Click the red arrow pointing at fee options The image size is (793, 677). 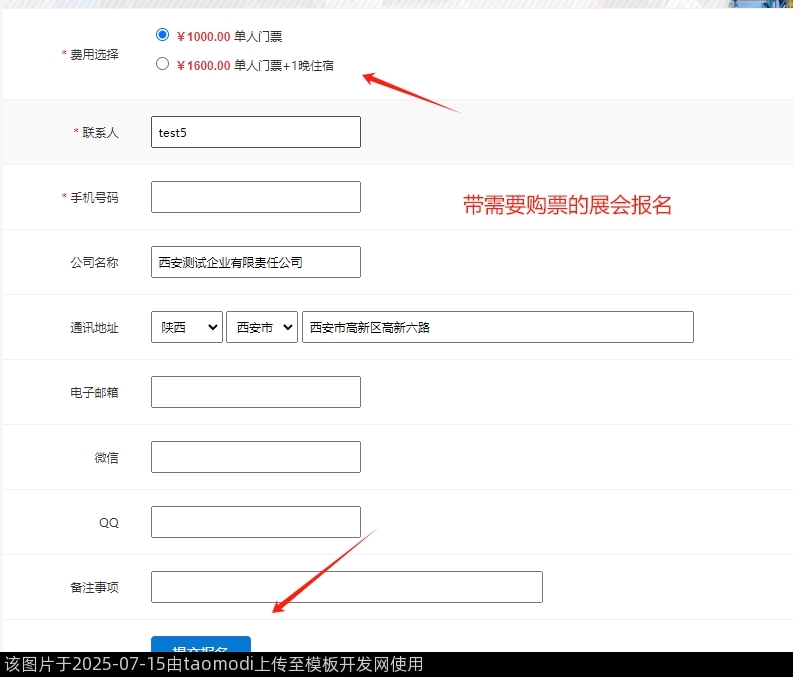point(410,92)
